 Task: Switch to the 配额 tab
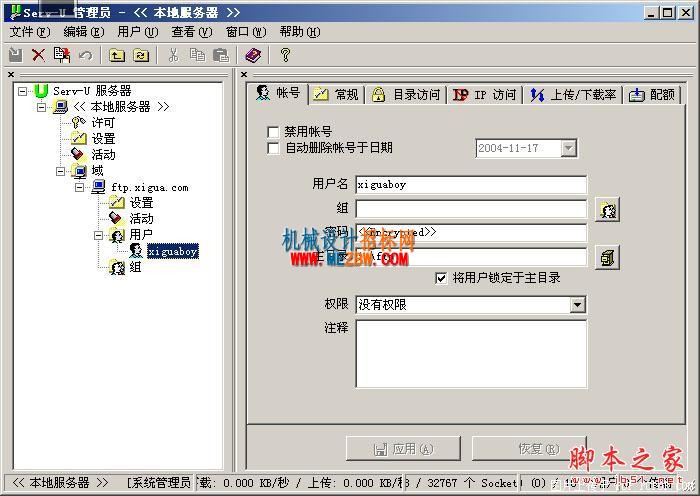[x=652, y=95]
